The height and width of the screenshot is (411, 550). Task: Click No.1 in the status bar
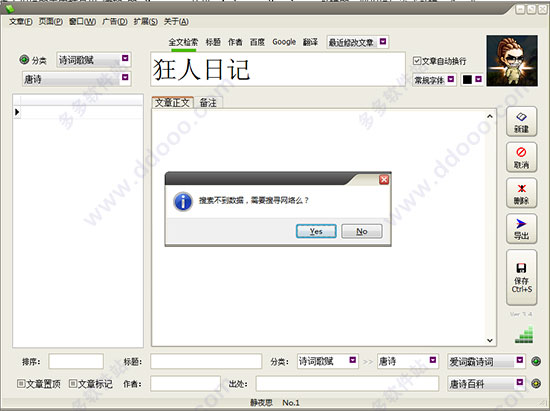click(291, 403)
